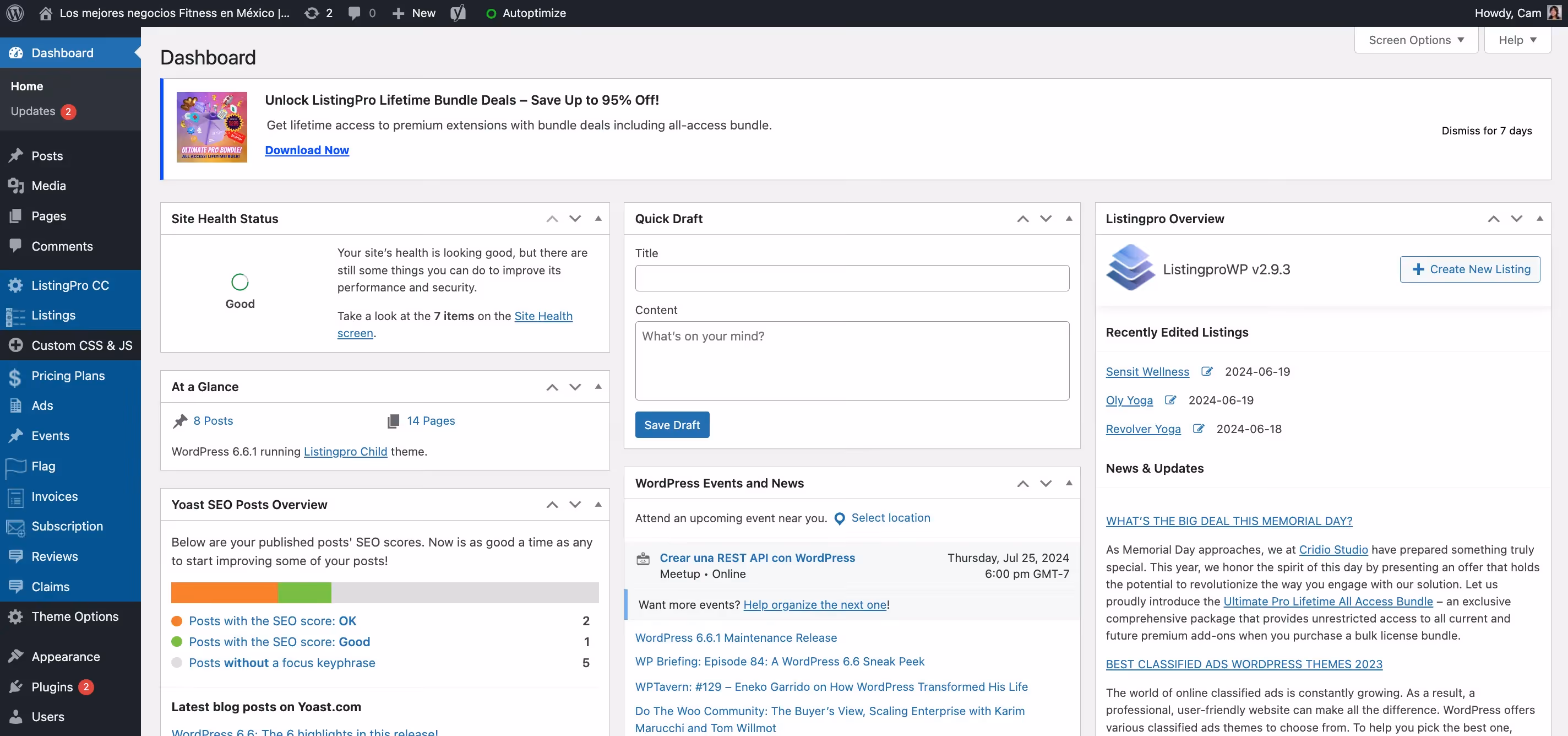
Task: Open the Site Health screen link
Action: pyautogui.click(x=543, y=316)
